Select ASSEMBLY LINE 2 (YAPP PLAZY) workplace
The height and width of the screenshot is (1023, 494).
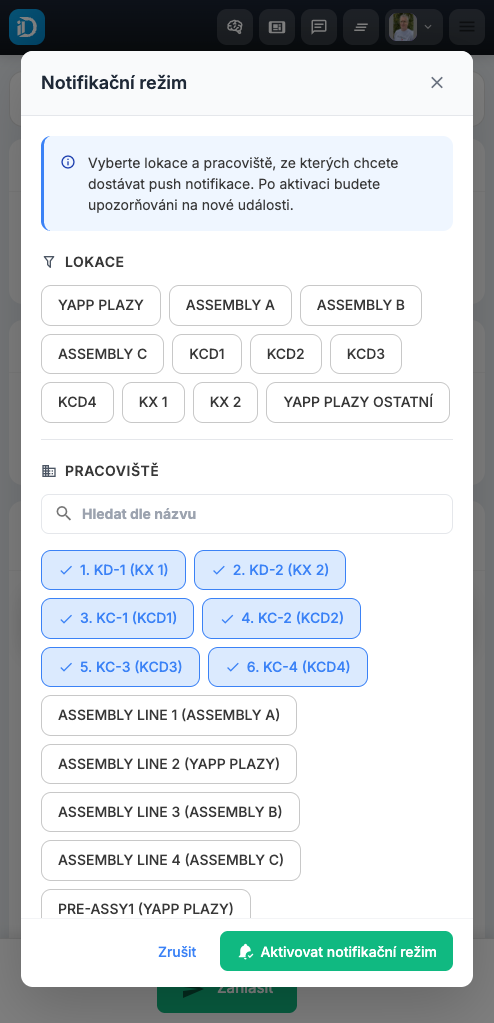(169, 763)
